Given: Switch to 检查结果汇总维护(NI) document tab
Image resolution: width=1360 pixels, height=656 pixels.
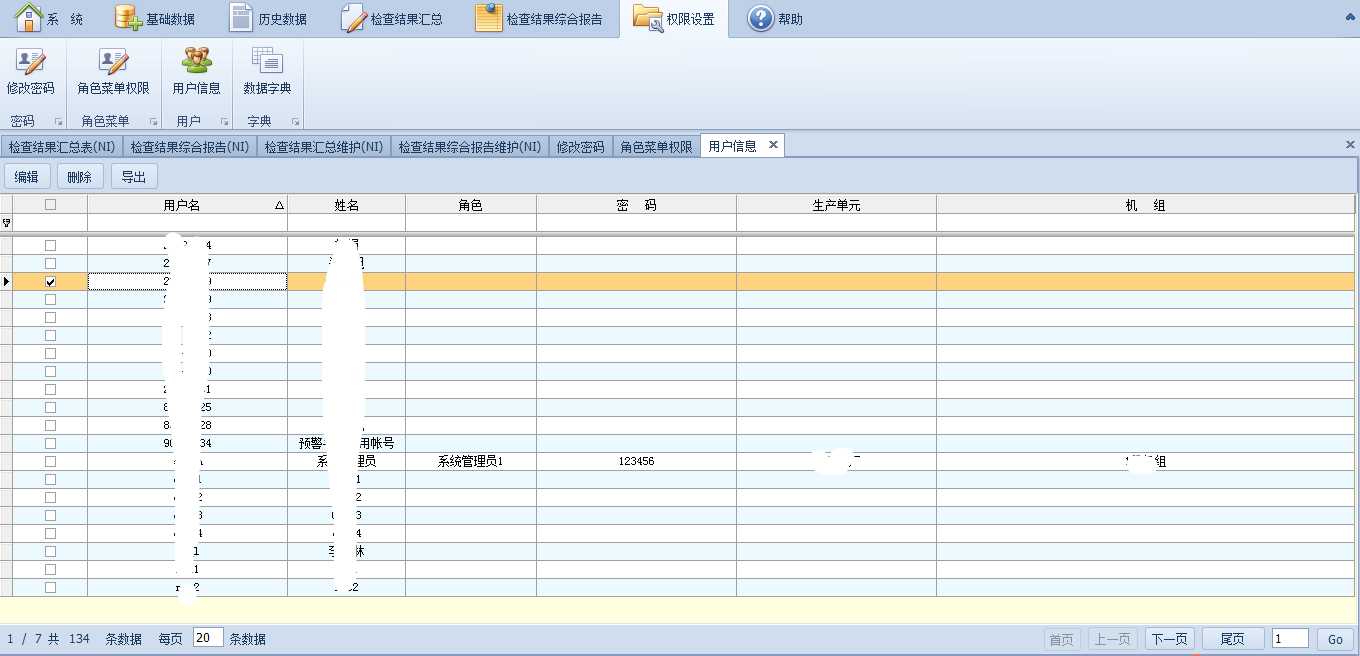Looking at the screenshot, I should pyautogui.click(x=324, y=147).
